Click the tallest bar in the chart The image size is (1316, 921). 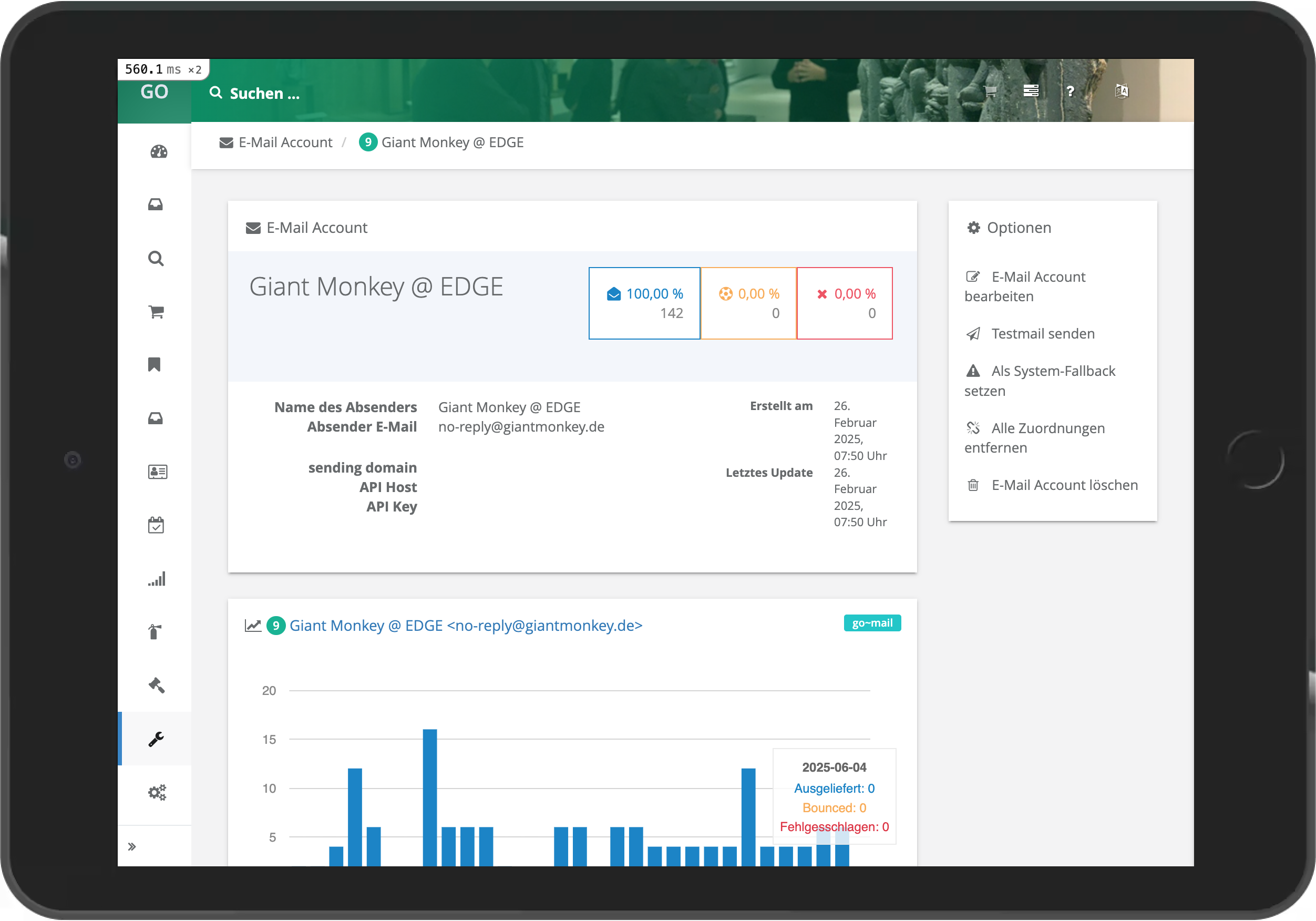pos(430,797)
